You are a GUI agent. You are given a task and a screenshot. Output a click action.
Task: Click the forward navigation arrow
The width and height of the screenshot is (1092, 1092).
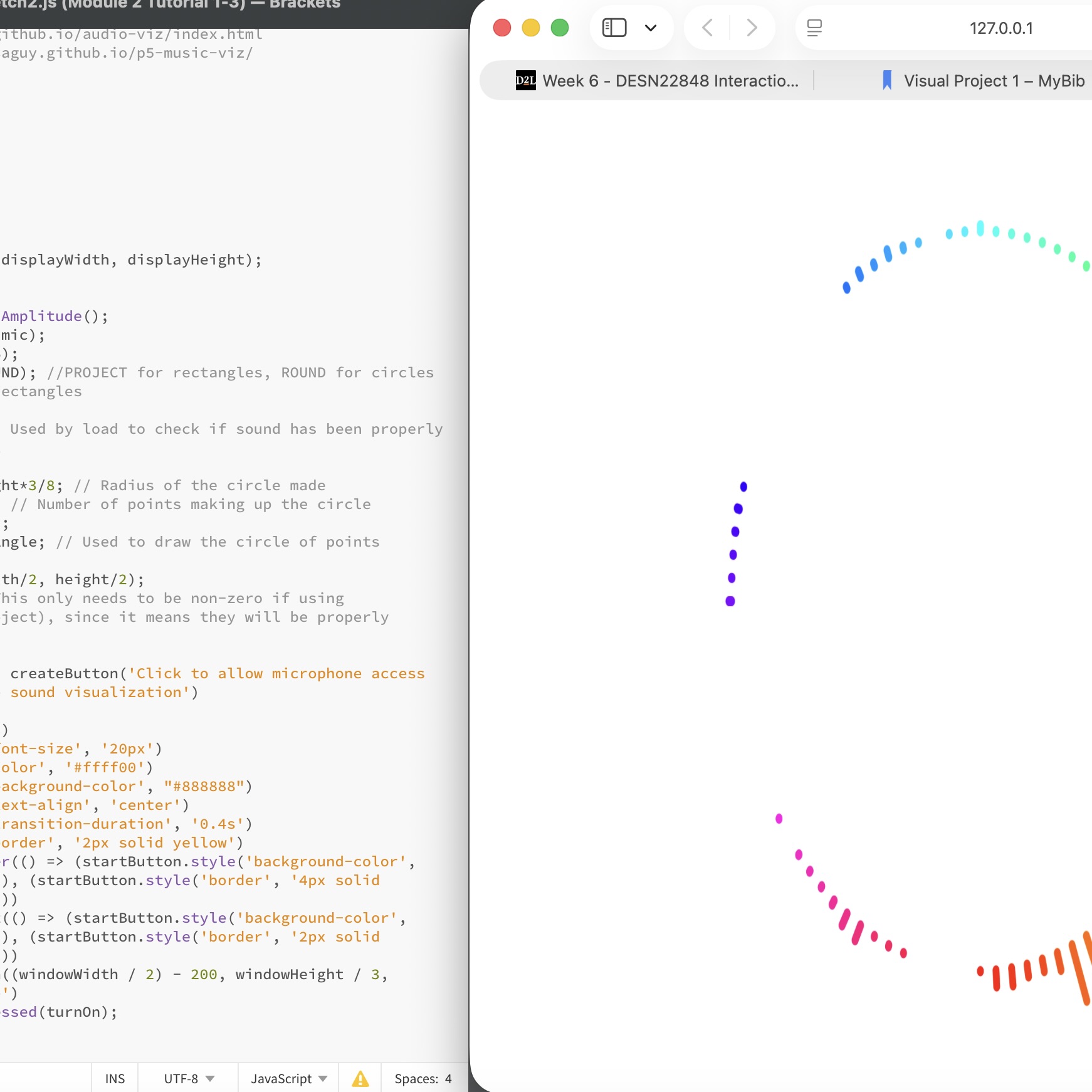point(751,28)
